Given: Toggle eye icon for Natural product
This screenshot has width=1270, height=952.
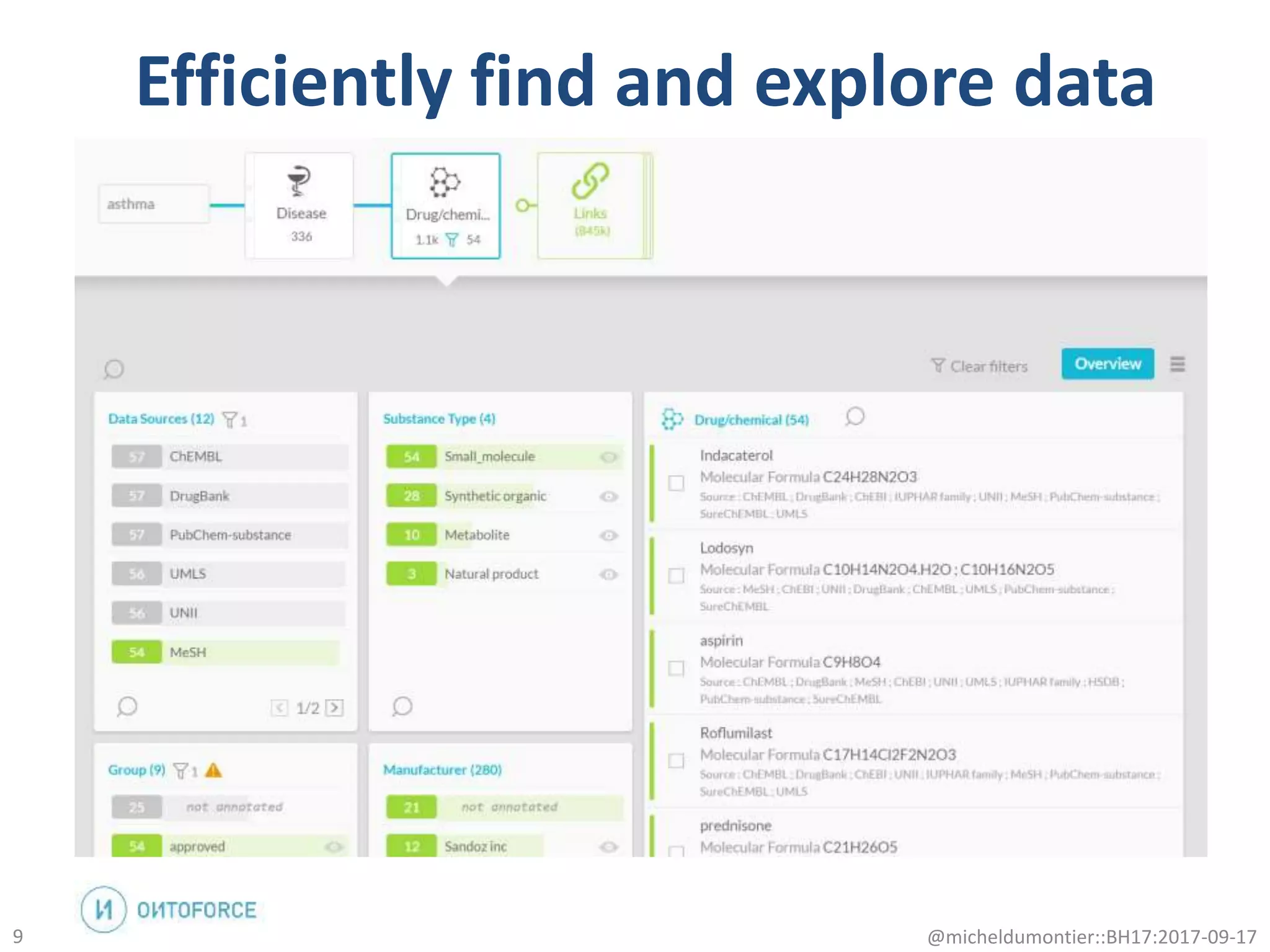Looking at the screenshot, I should (609, 575).
